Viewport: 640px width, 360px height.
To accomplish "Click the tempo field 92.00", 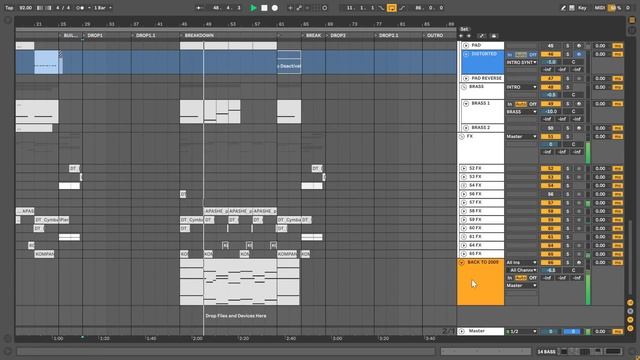I will [x=25, y=8].
